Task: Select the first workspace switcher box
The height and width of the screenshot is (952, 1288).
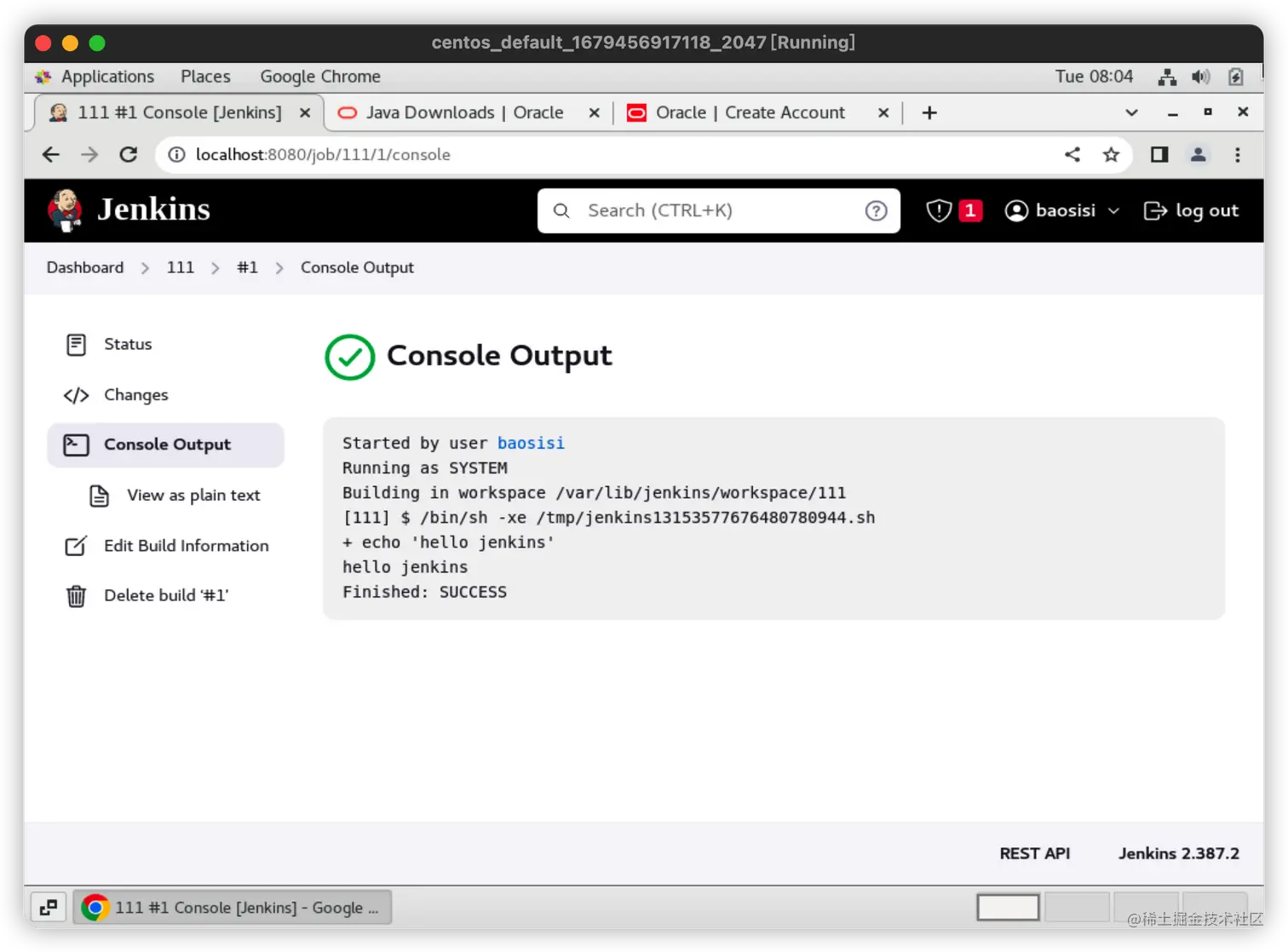Action: [1008, 908]
